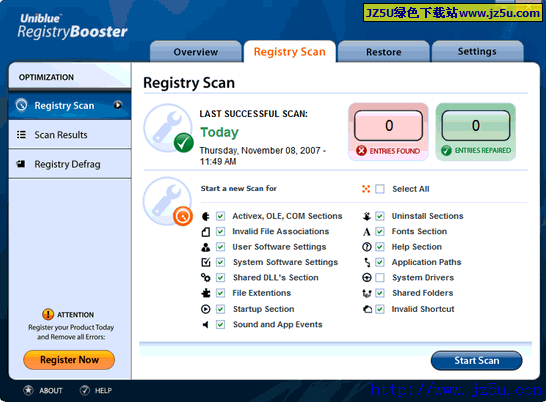Click the Shared Folders icon

click(x=367, y=293)
